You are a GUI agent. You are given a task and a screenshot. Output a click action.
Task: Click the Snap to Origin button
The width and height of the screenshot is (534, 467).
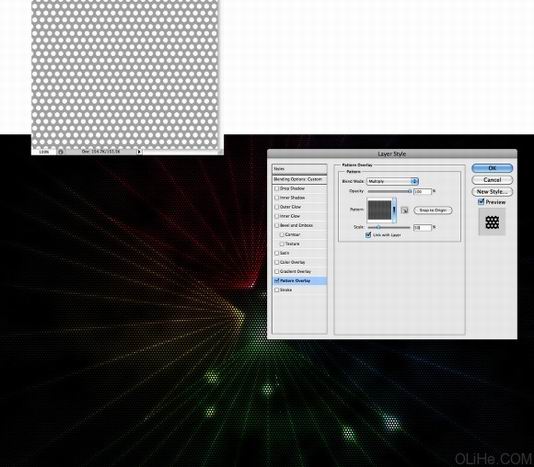coord(433,211)
